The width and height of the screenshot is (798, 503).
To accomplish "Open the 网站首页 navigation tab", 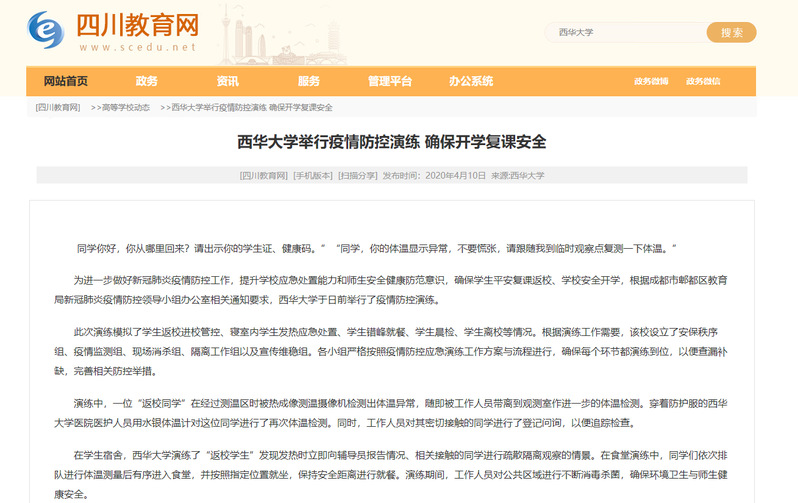I will click(66, 81).
